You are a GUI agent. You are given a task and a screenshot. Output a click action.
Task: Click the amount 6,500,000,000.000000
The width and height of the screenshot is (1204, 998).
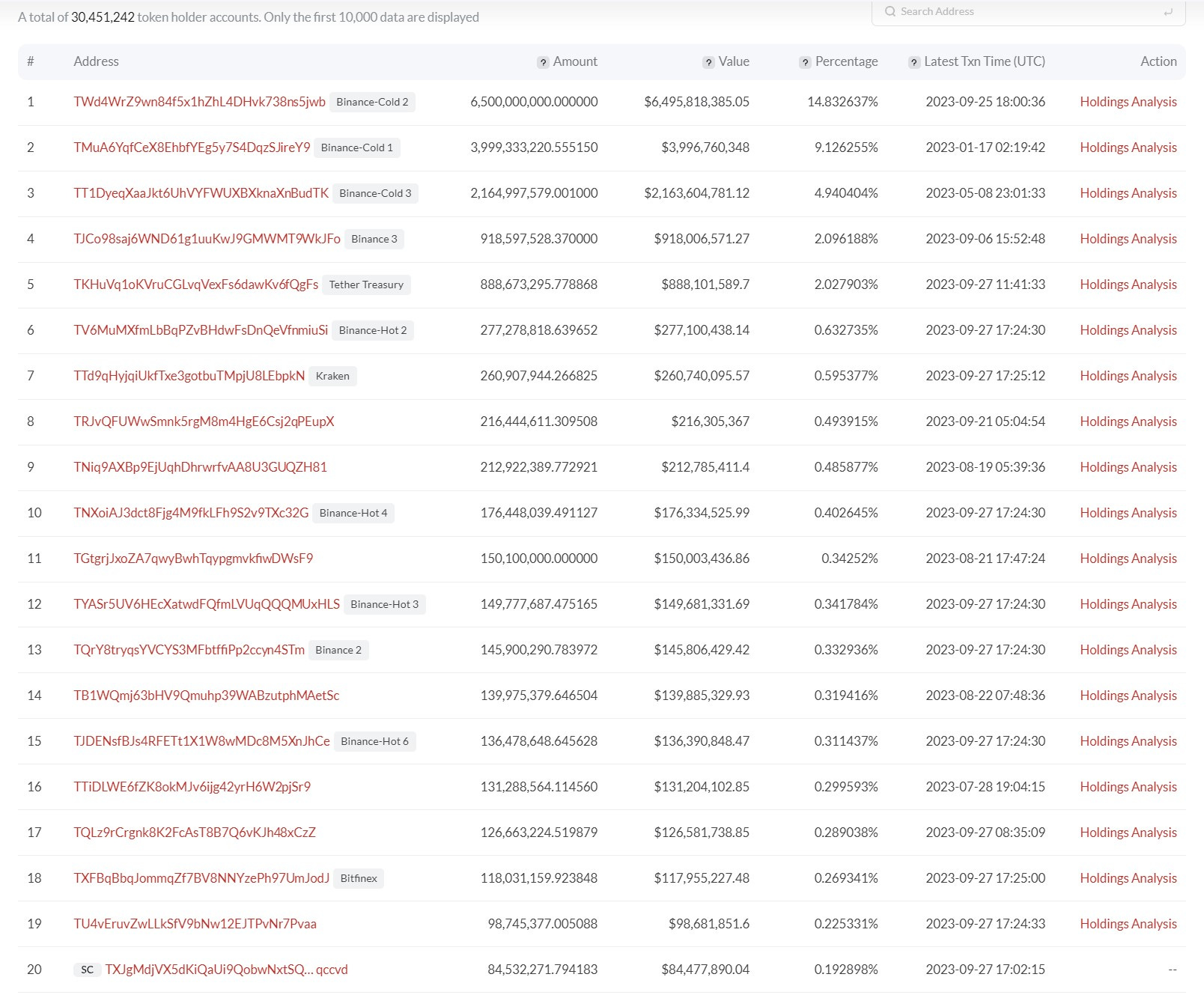tap(534, 102)
